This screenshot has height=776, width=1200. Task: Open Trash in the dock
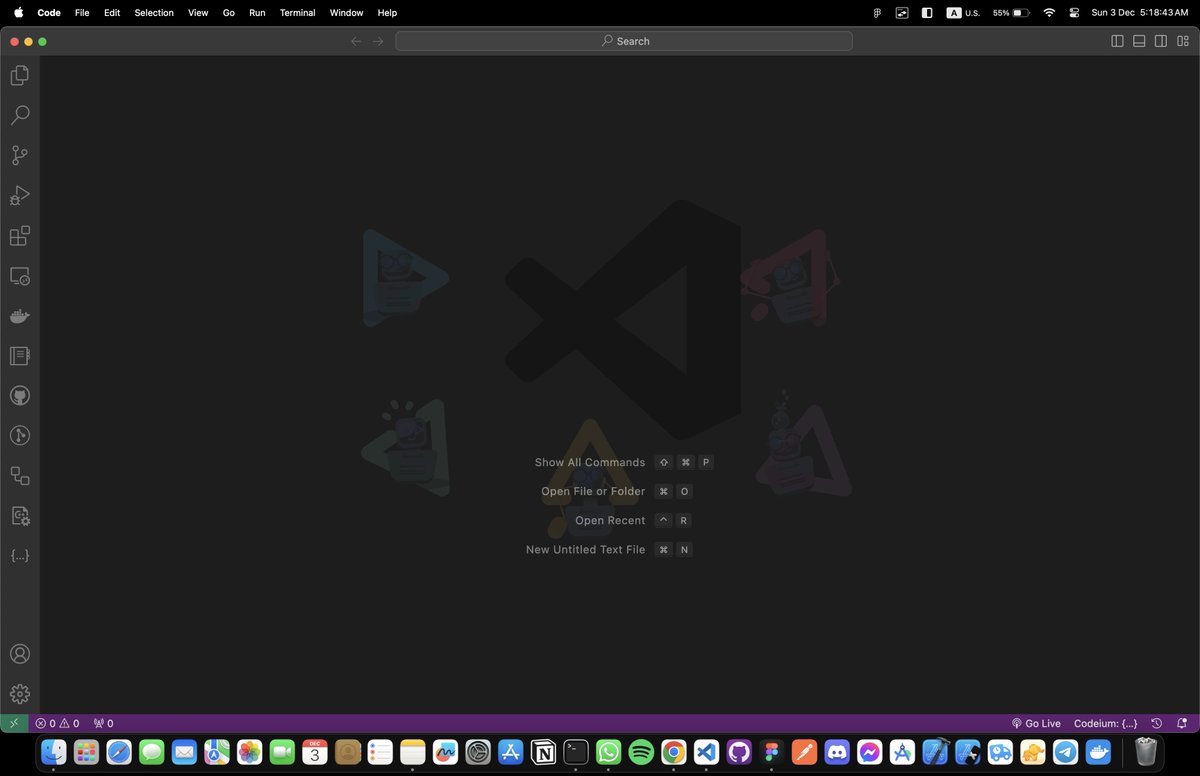(1146, 752)
